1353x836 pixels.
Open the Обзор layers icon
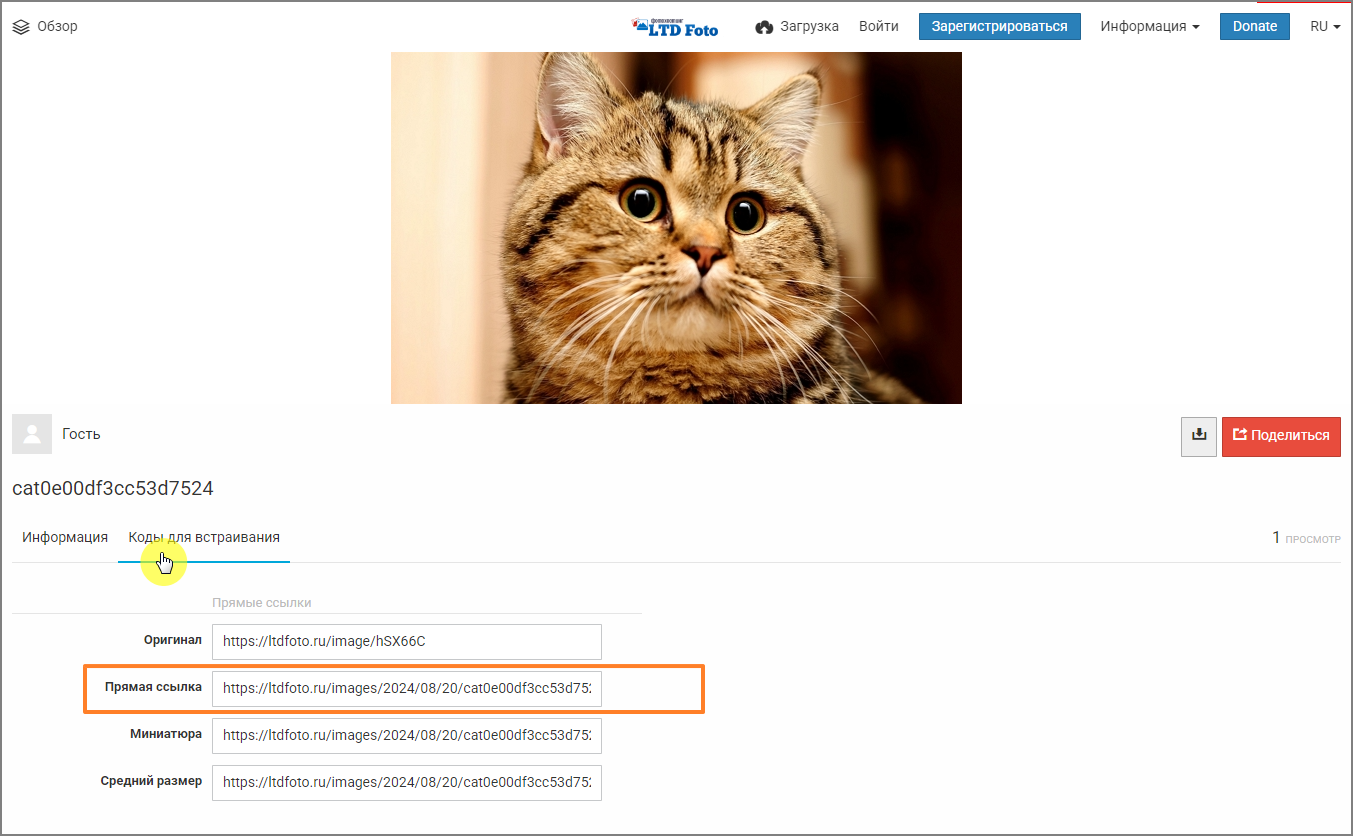(x=21, y=27)
